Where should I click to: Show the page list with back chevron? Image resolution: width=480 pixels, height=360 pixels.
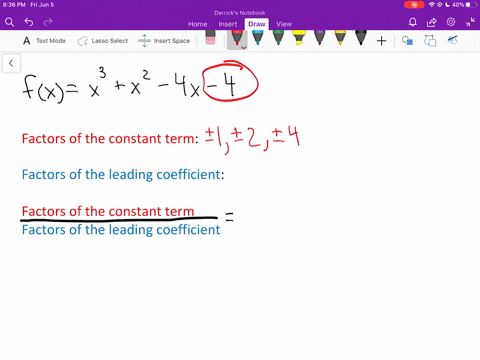[11, 63]
